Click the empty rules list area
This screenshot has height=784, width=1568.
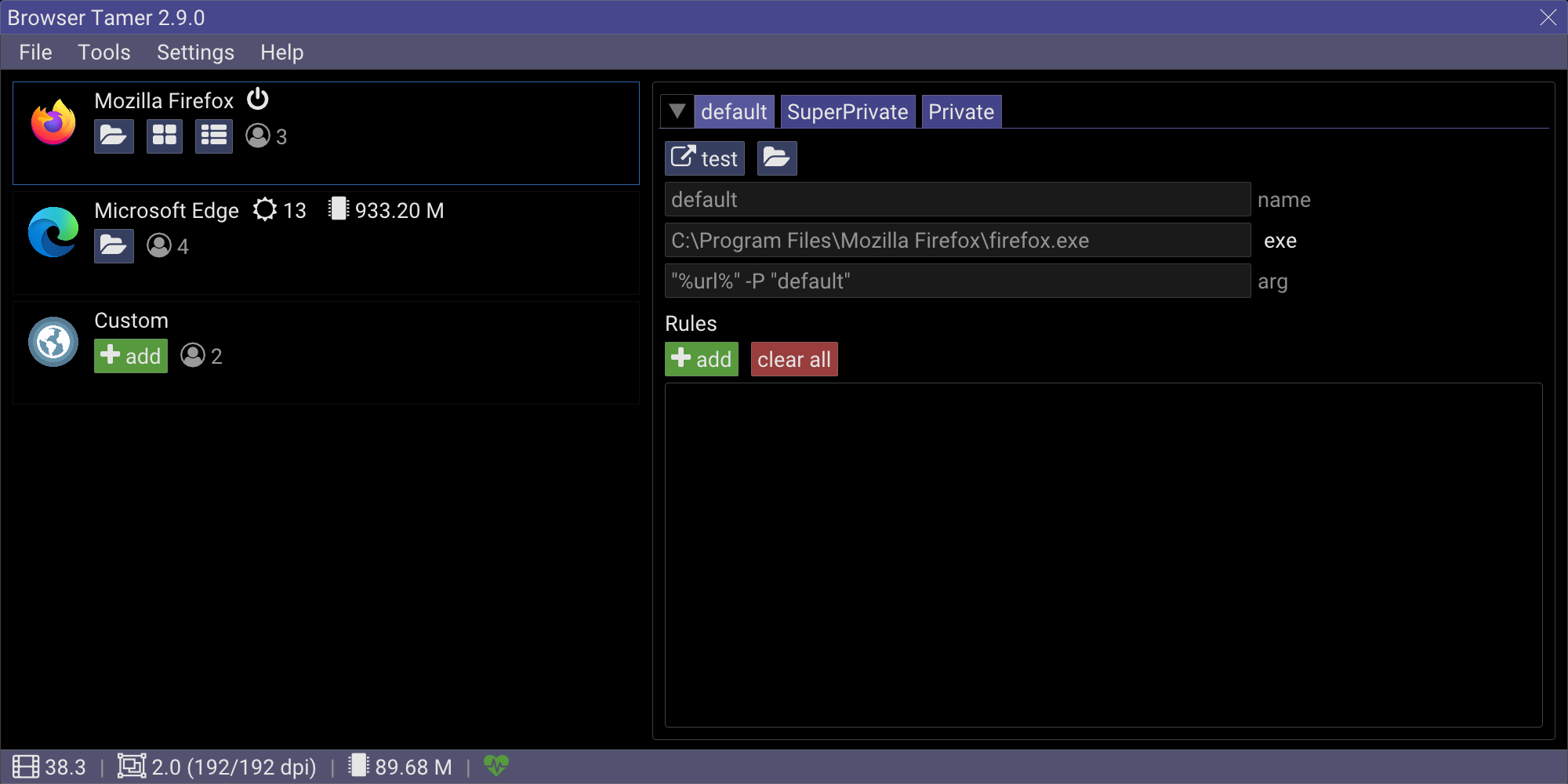point(1104,555)
